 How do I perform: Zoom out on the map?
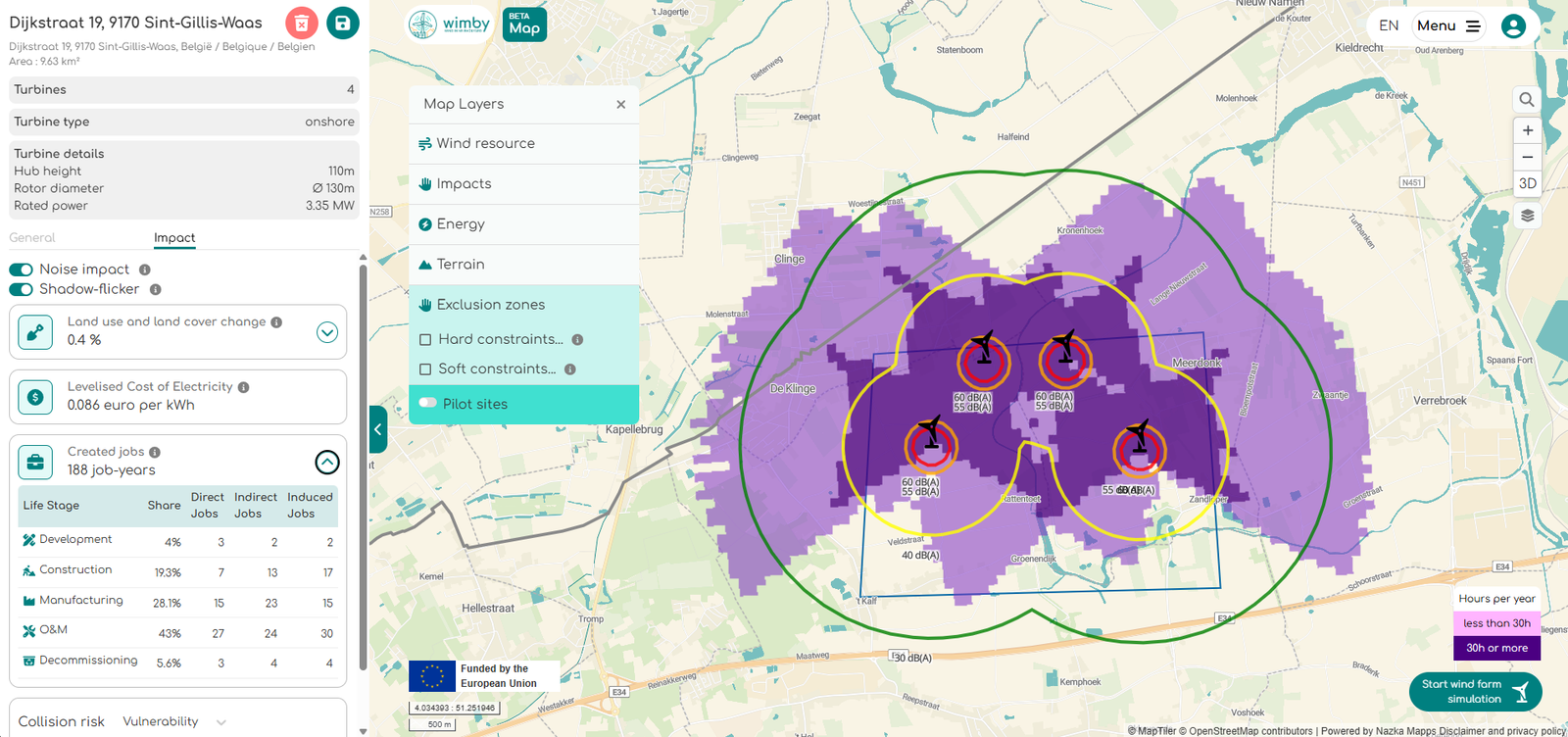point(1527,157)
